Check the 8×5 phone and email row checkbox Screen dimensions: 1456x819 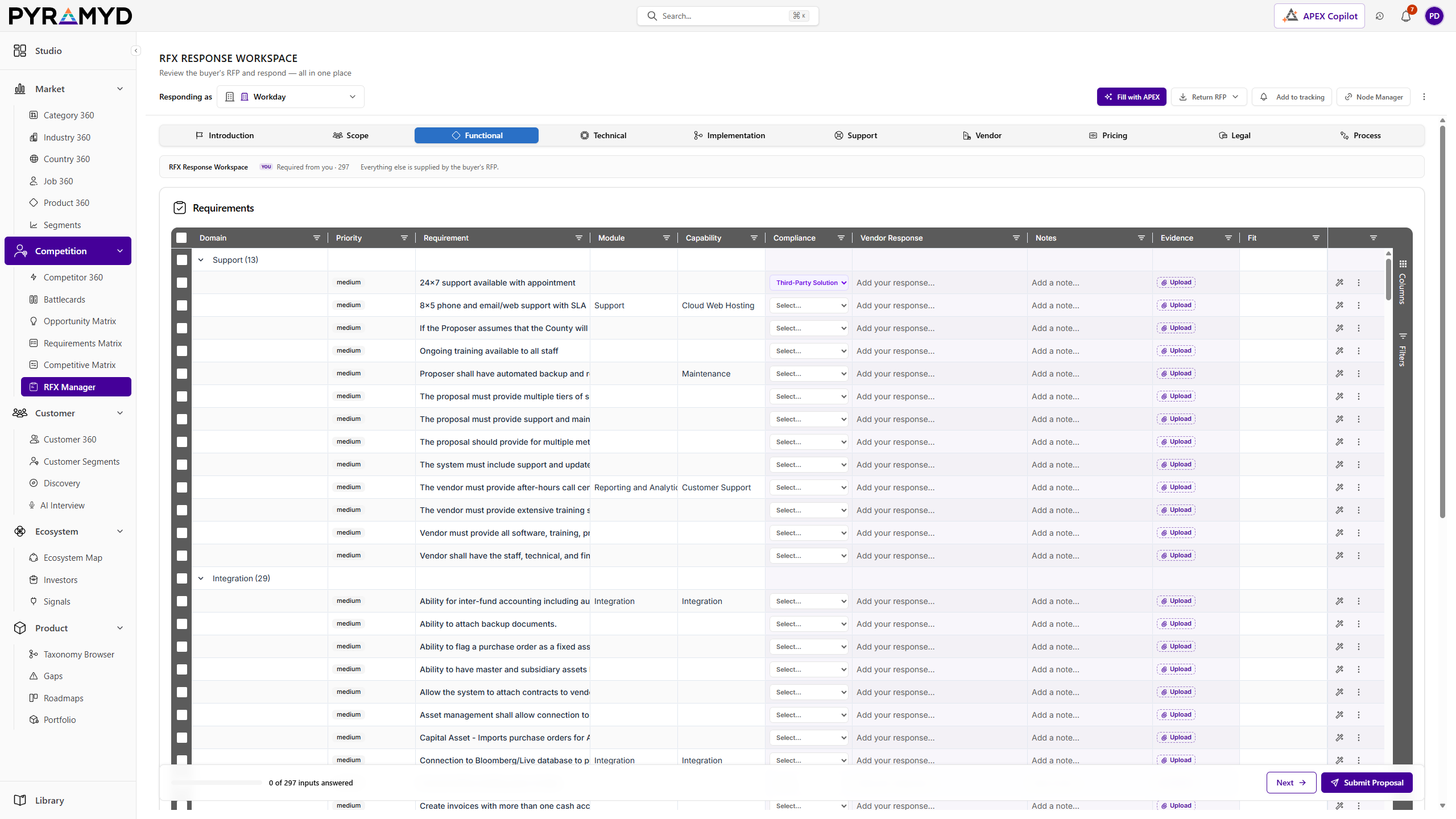(182, 305)
